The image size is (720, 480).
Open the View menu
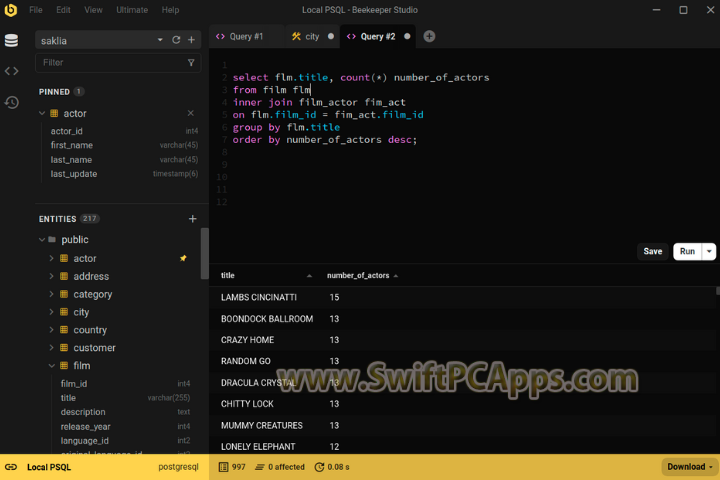[x=93, y=10]
